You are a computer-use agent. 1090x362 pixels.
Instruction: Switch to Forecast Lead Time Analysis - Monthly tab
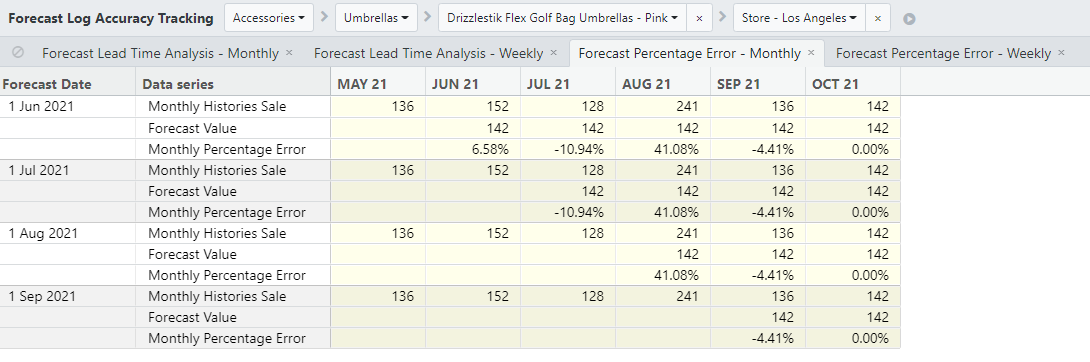tap(160, 53)
